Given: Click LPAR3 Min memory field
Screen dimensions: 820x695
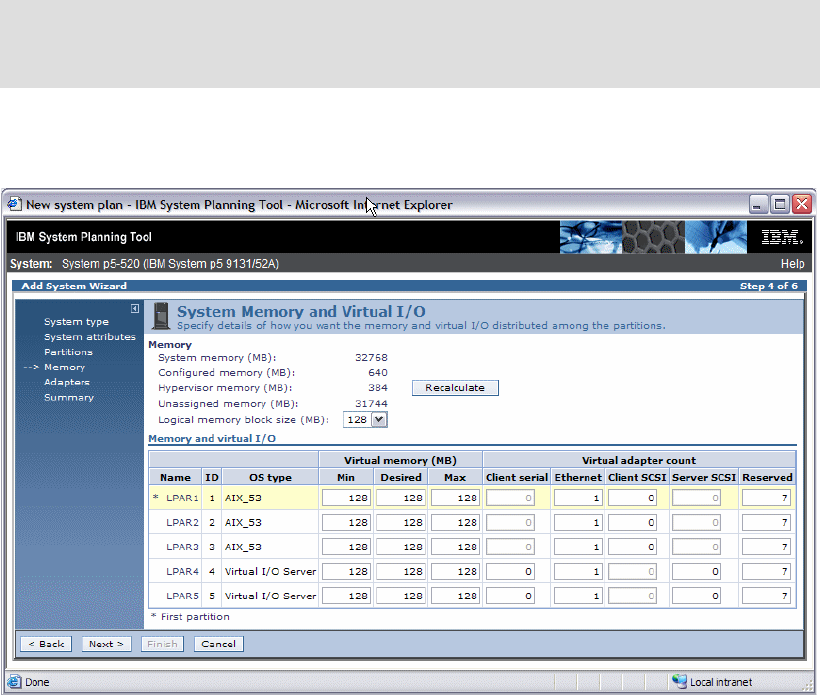Looking at the screenshot, I should (x=346, y=547).
